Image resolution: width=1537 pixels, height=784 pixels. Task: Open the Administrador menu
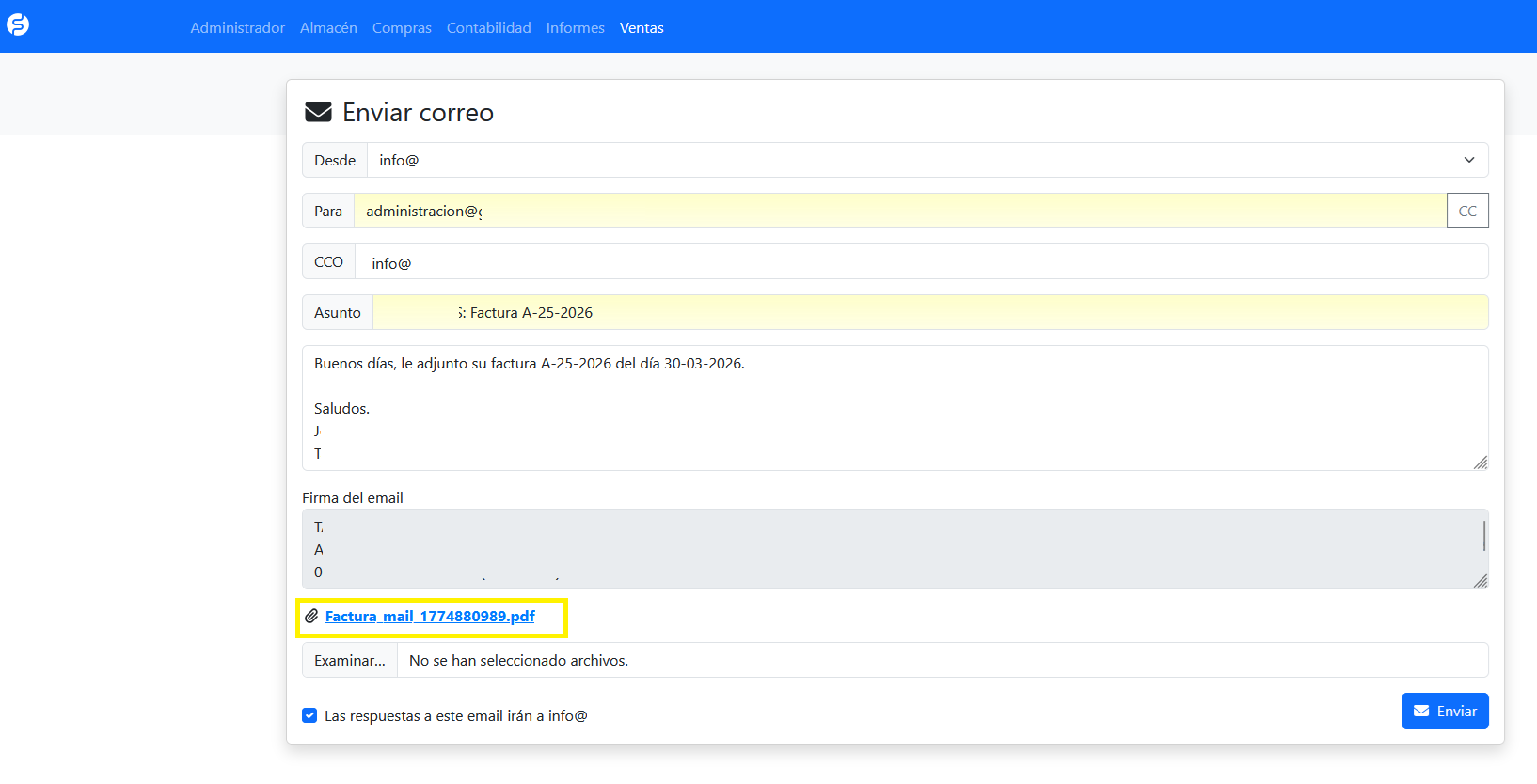click(237, 28)
